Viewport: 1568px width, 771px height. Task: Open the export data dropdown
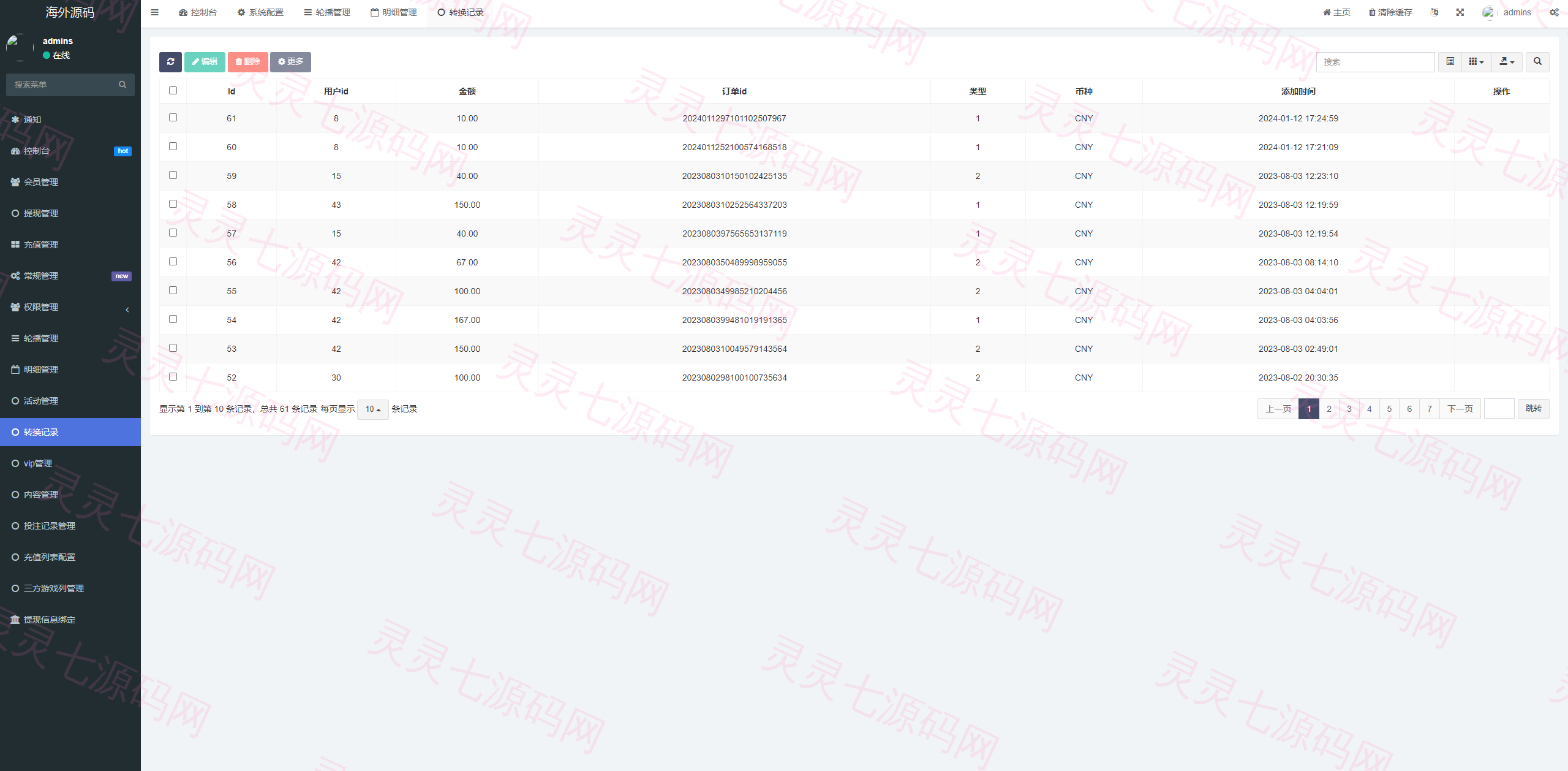1507,62
